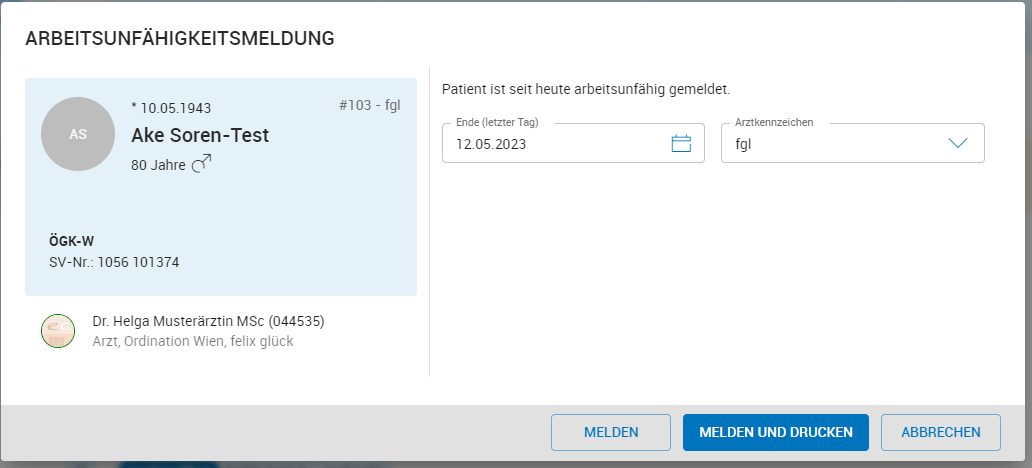Screen dimensions: 1032x468
Task: Click the ARBEITSUNFÄHIGKEITSMELDUNG dialog title
Action: [x=180, y=39]
